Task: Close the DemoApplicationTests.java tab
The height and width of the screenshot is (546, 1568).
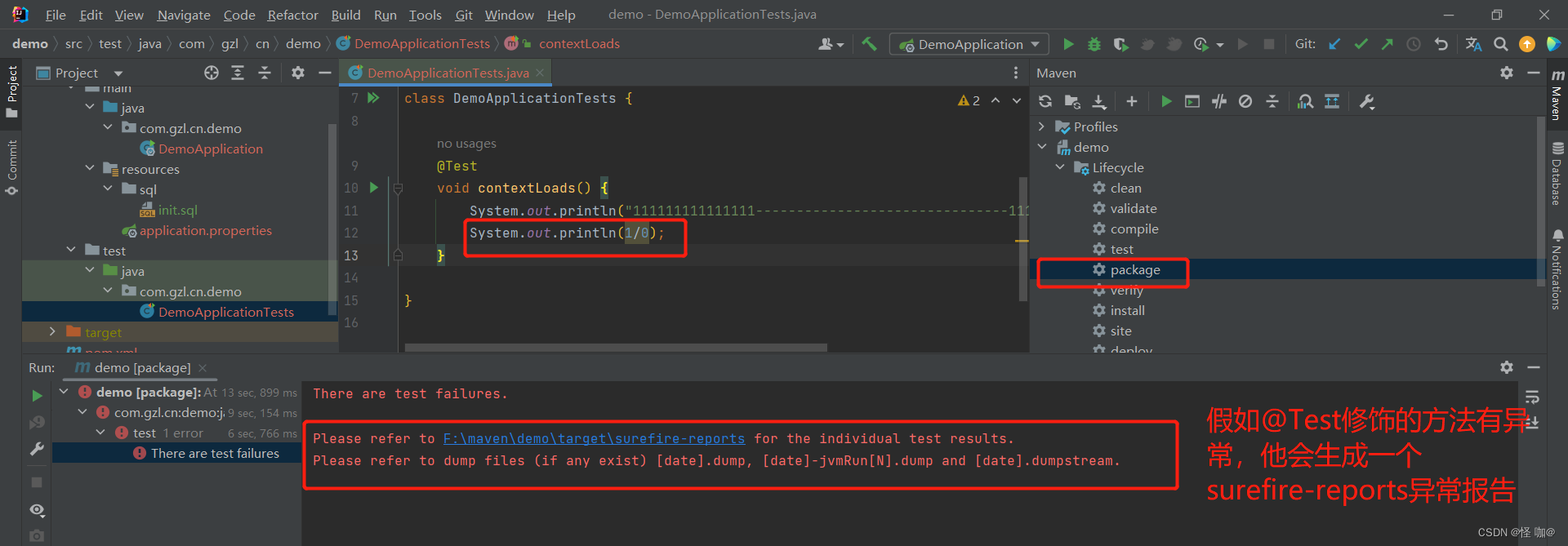Action: (x=540, y=73)
